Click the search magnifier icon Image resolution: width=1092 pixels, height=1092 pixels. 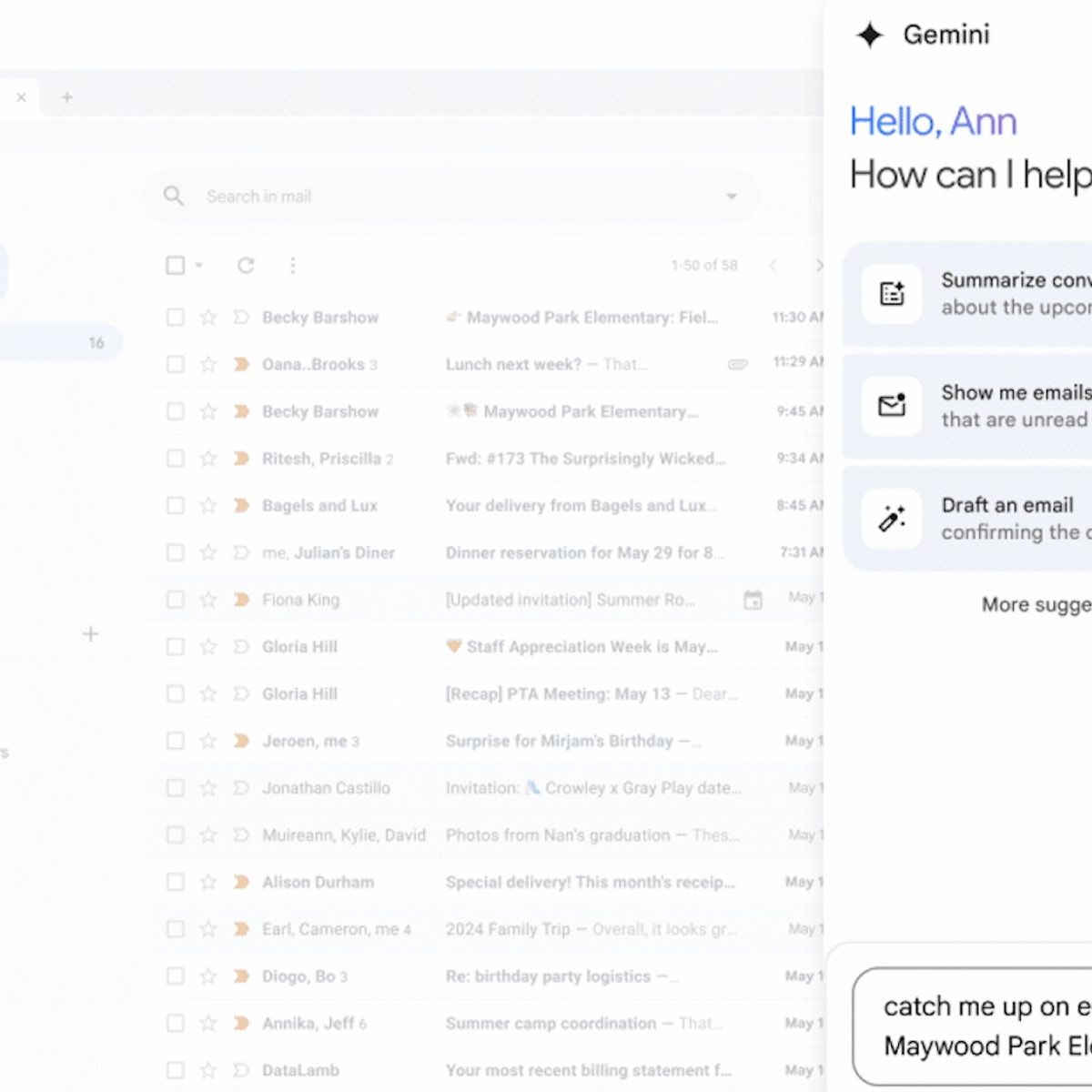tap(173, 197)
